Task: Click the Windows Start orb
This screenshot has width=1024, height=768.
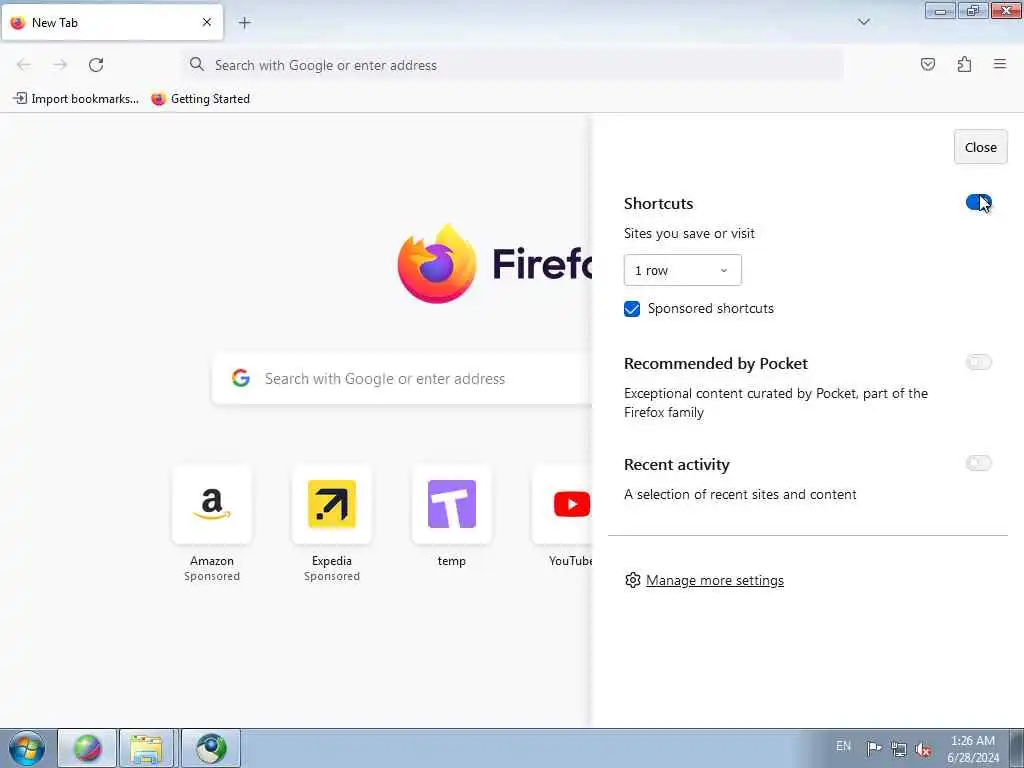Action: (27, 748)
